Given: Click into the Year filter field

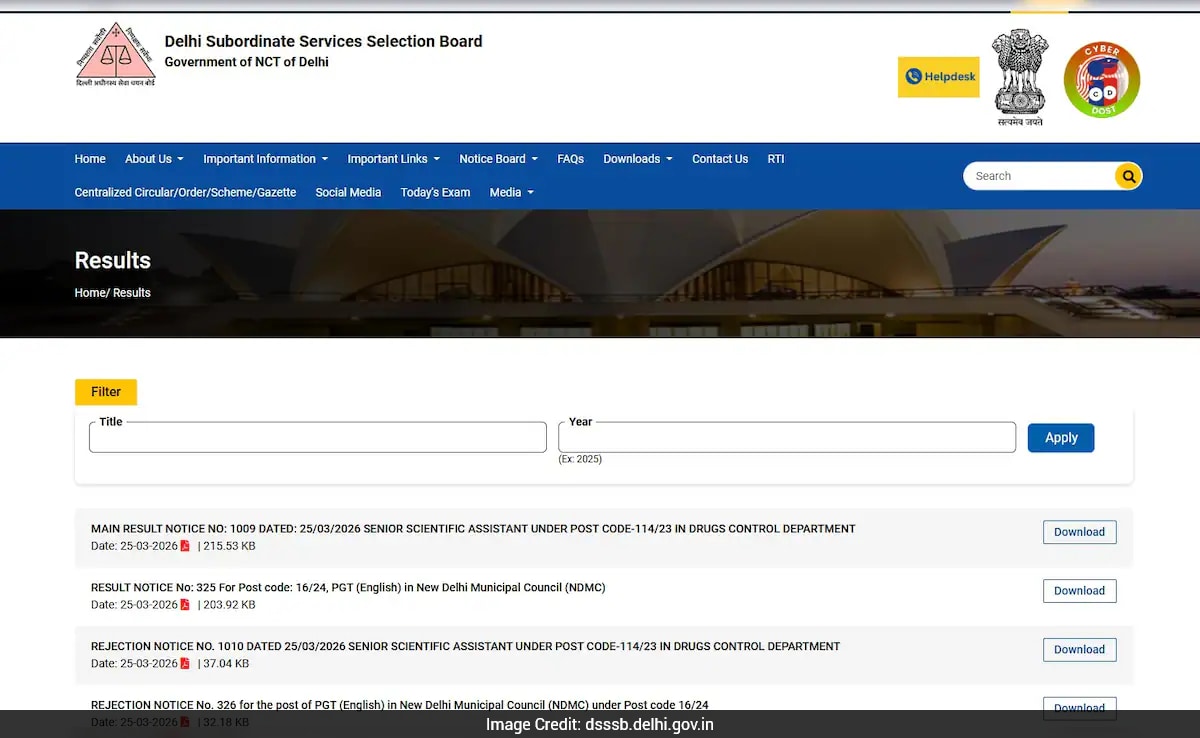Looking at the screenshot, I should (786, 438).
